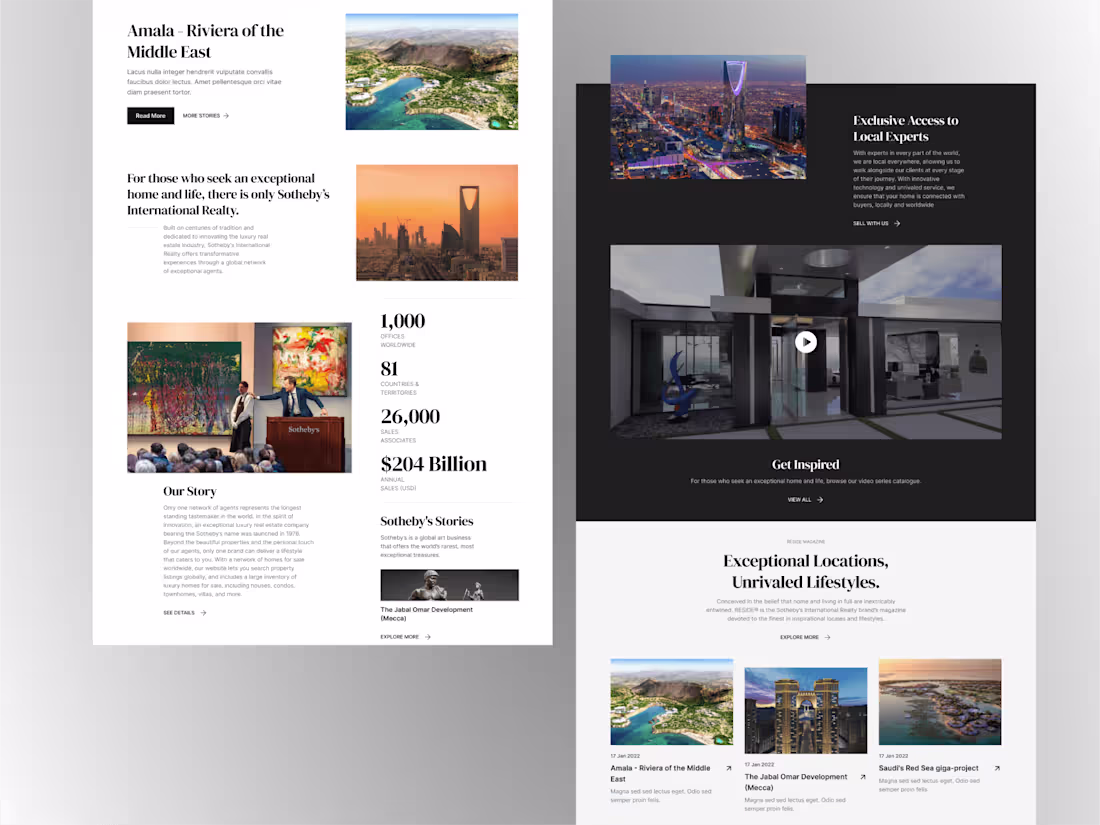Click the '26,000' sales associates statistic
Viewport: 1100px width, 825px height.
[410, 416]
